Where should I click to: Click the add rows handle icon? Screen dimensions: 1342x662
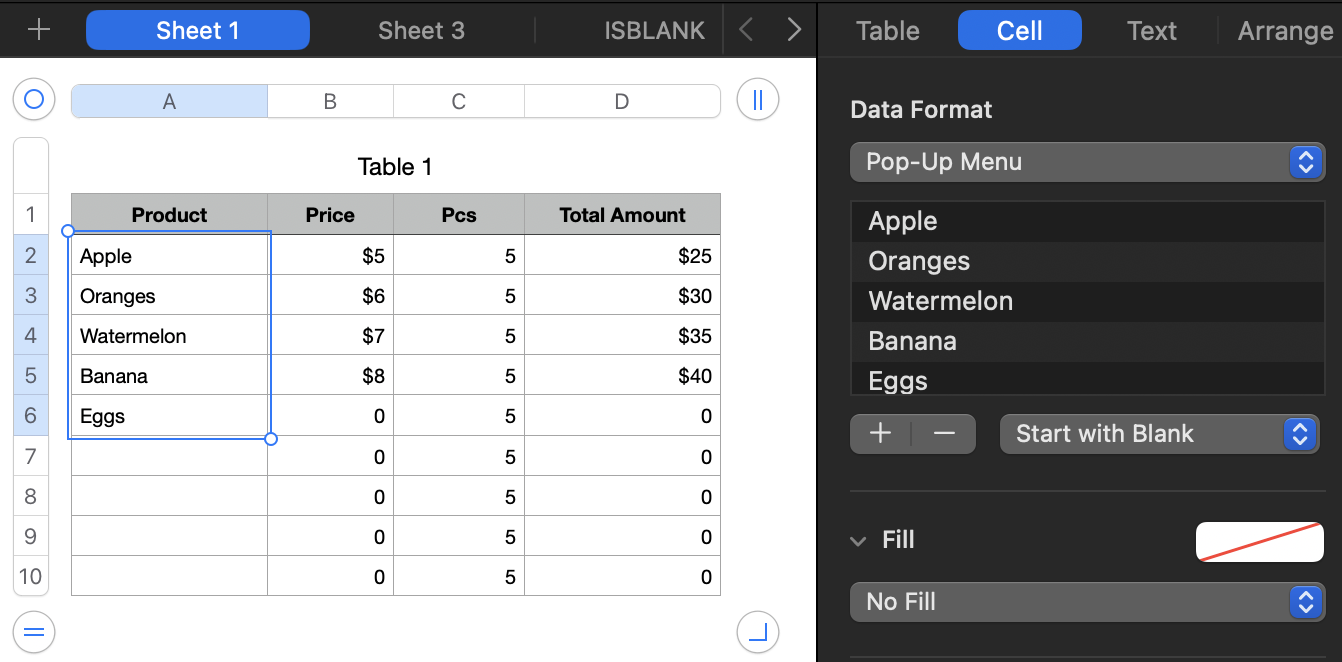pos(34,631)
